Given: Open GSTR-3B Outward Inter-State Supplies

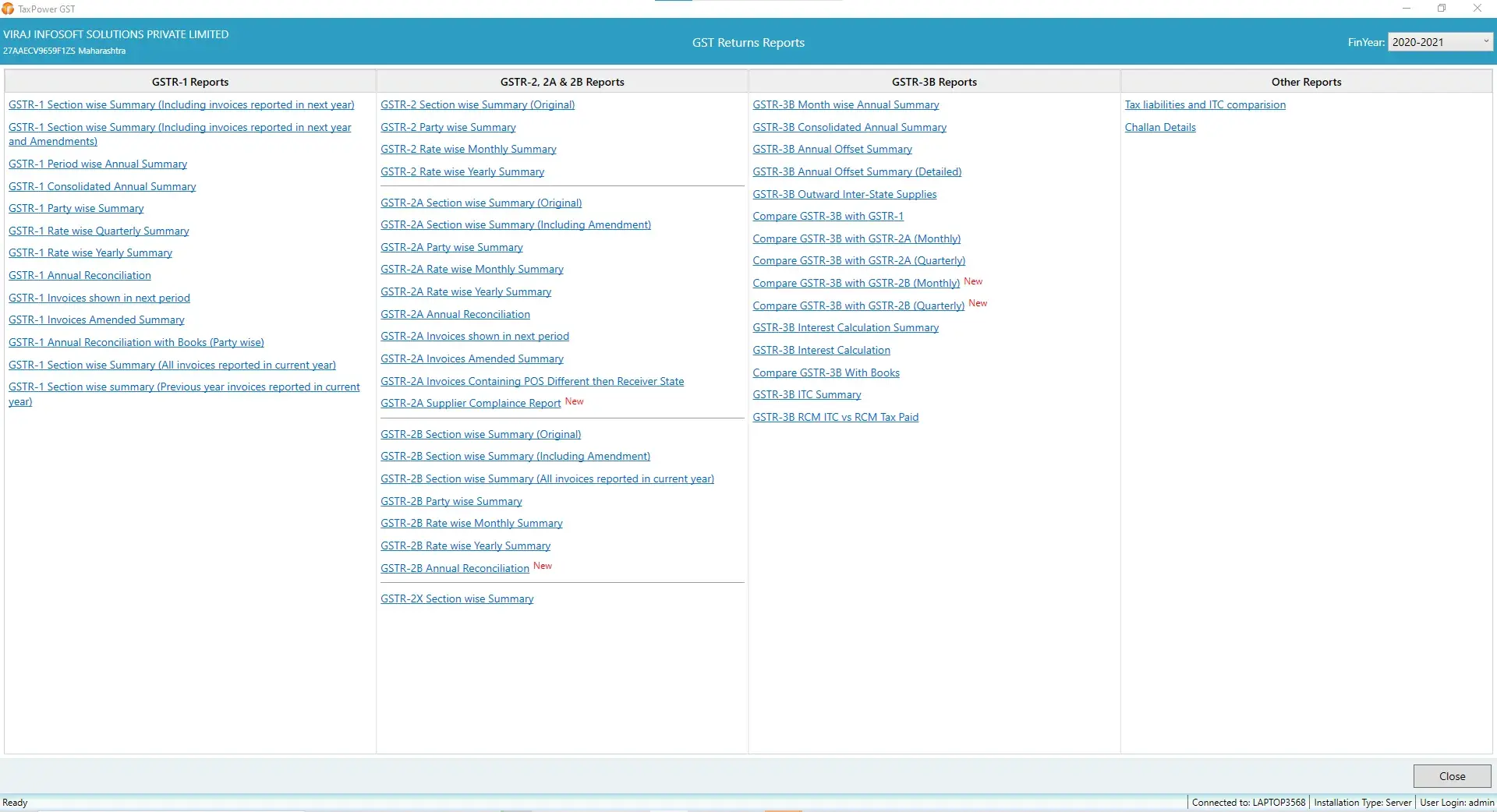Looking at the screenshot, I should tap(844, 195).
